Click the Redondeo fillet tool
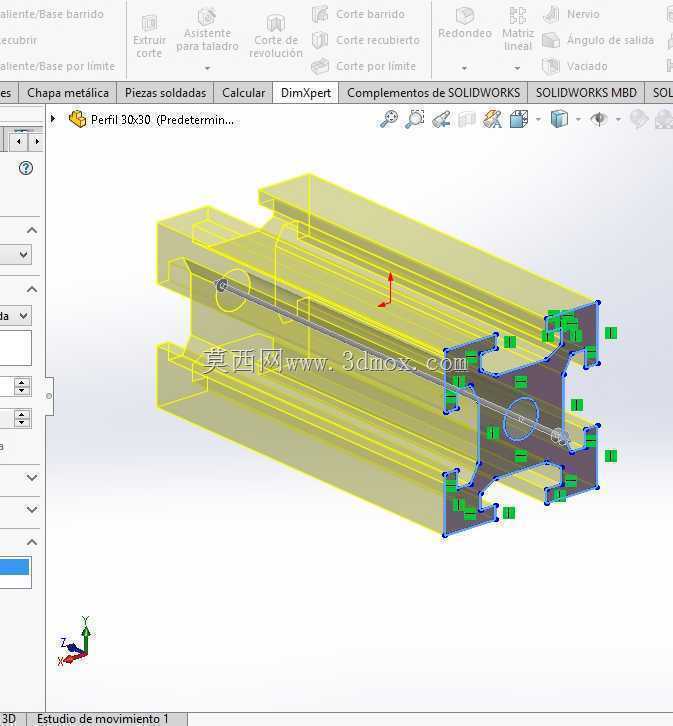The width and height of the screenshot is (673, 726). pos(465,24)
